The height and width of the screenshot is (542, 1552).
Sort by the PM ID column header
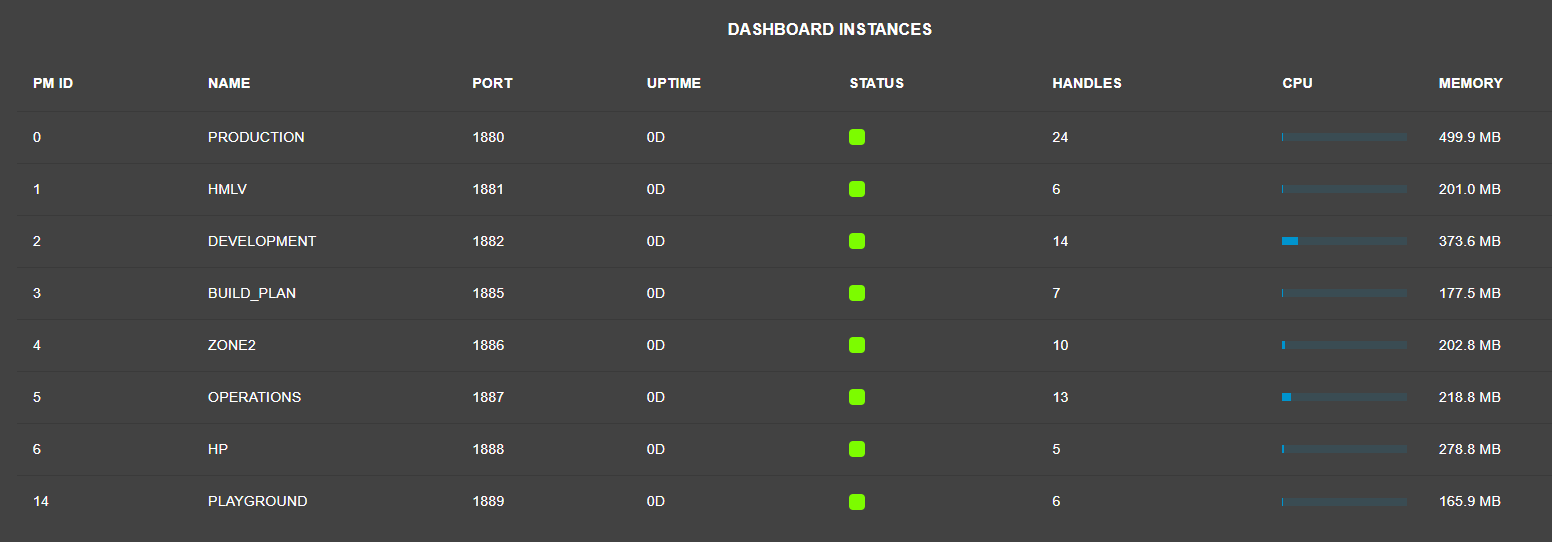tap(53, 83)
